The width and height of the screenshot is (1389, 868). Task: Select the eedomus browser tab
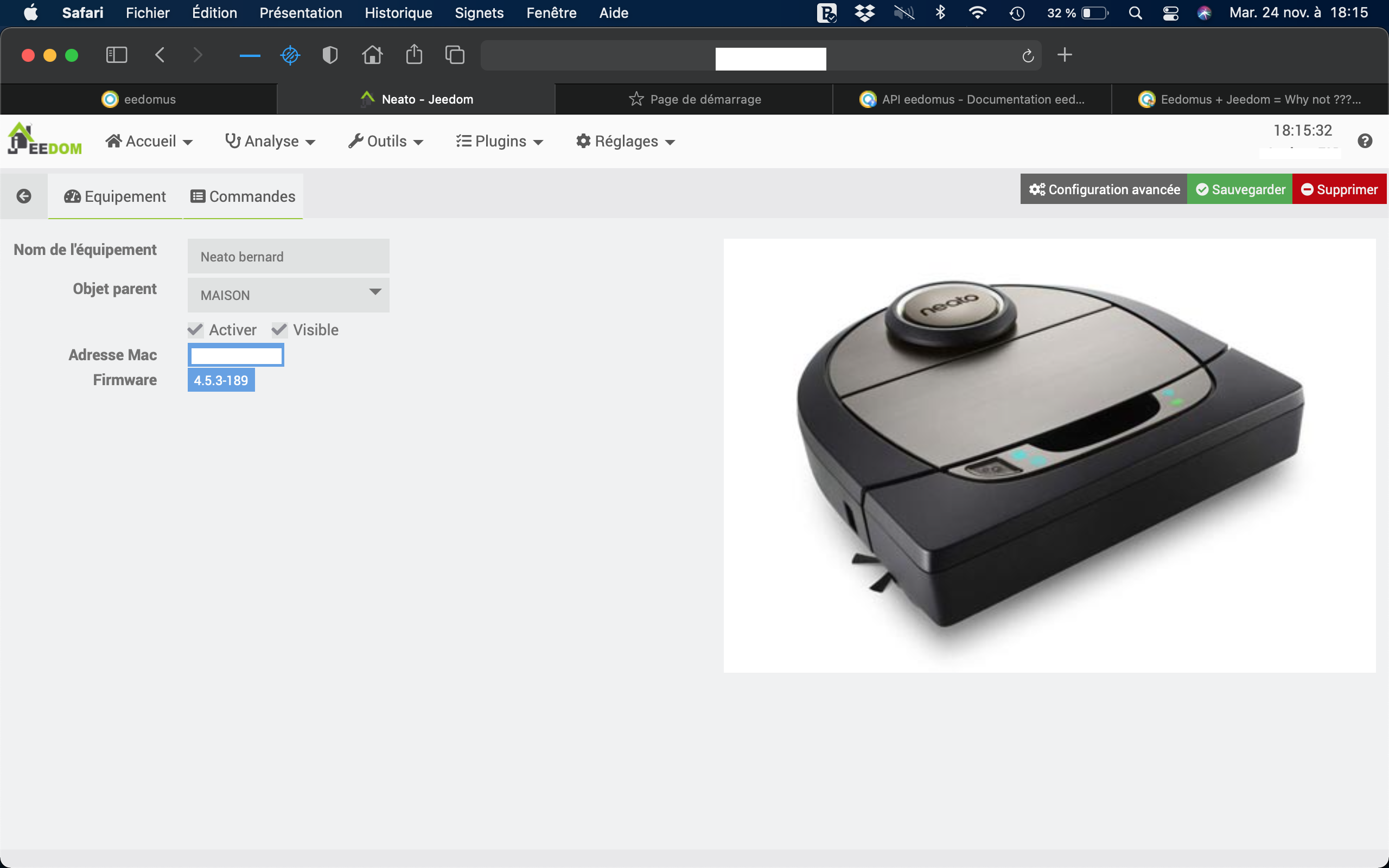[x=139, y=99]
